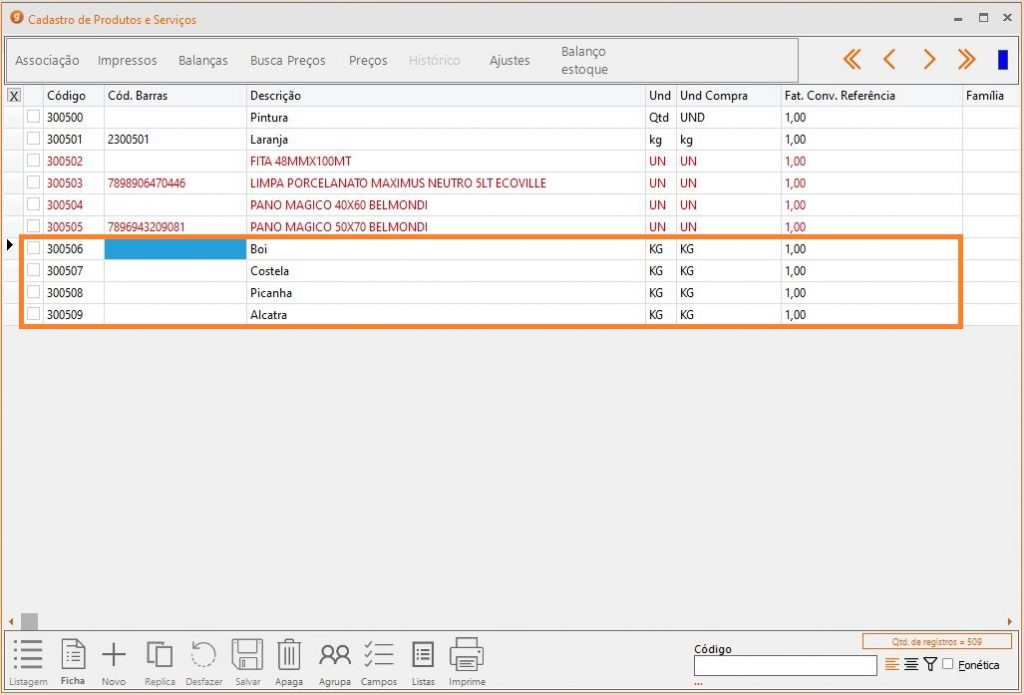This screenshot has height=695, width=1024.
Task: Open the Balanças menu
Action: 203,61
